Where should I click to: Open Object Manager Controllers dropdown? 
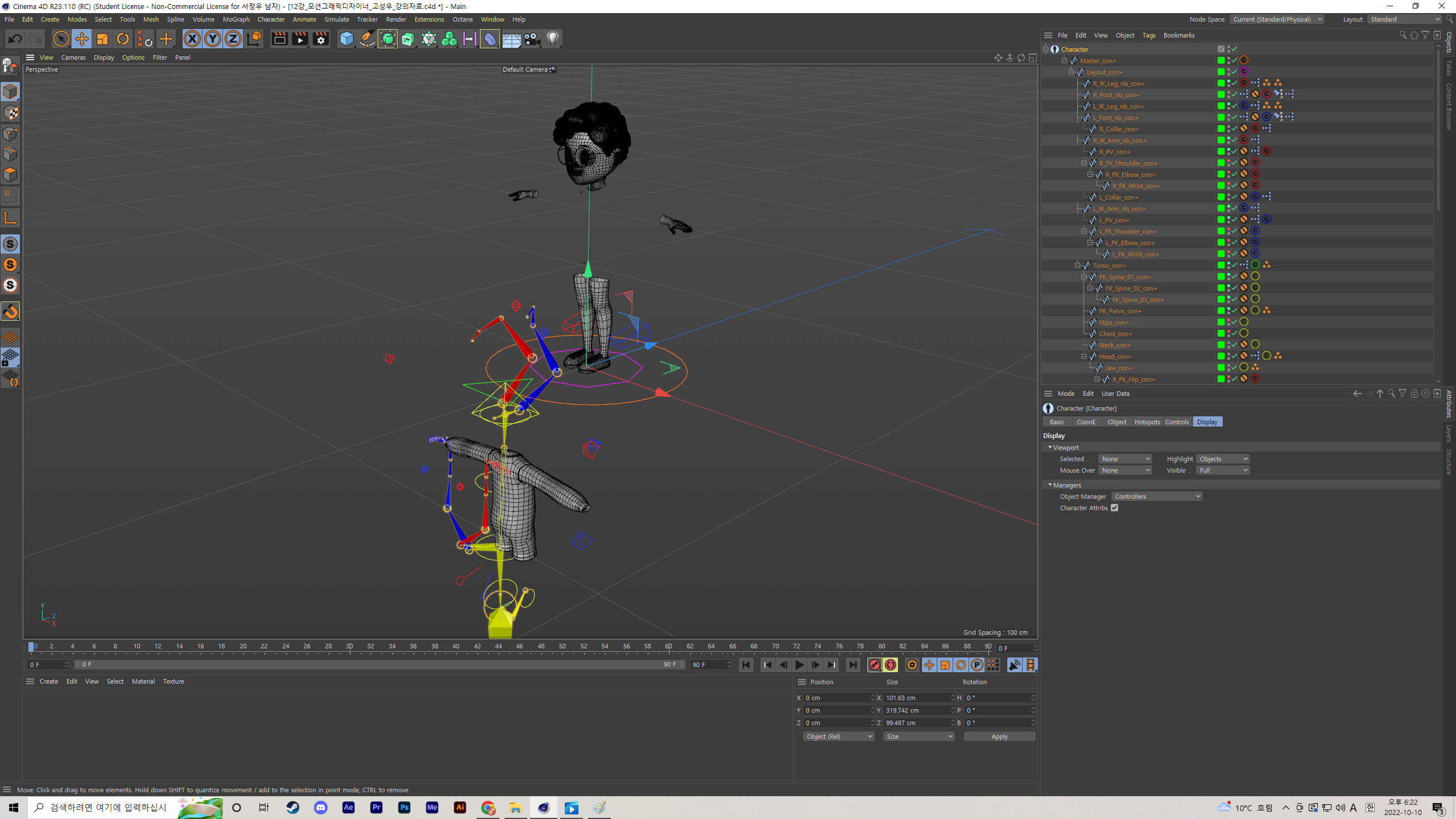pos(1157,497)
